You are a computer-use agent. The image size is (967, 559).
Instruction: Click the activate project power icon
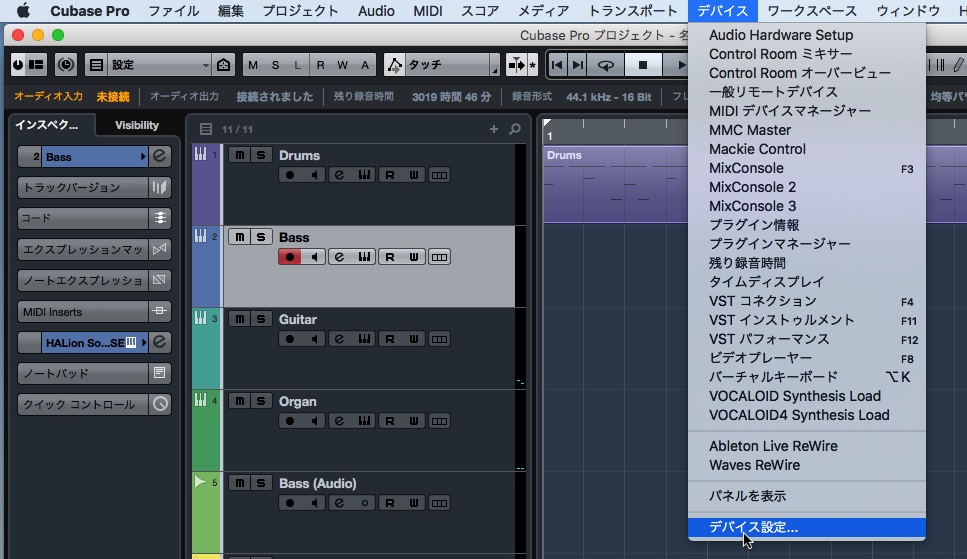click(x=19, y=65)
